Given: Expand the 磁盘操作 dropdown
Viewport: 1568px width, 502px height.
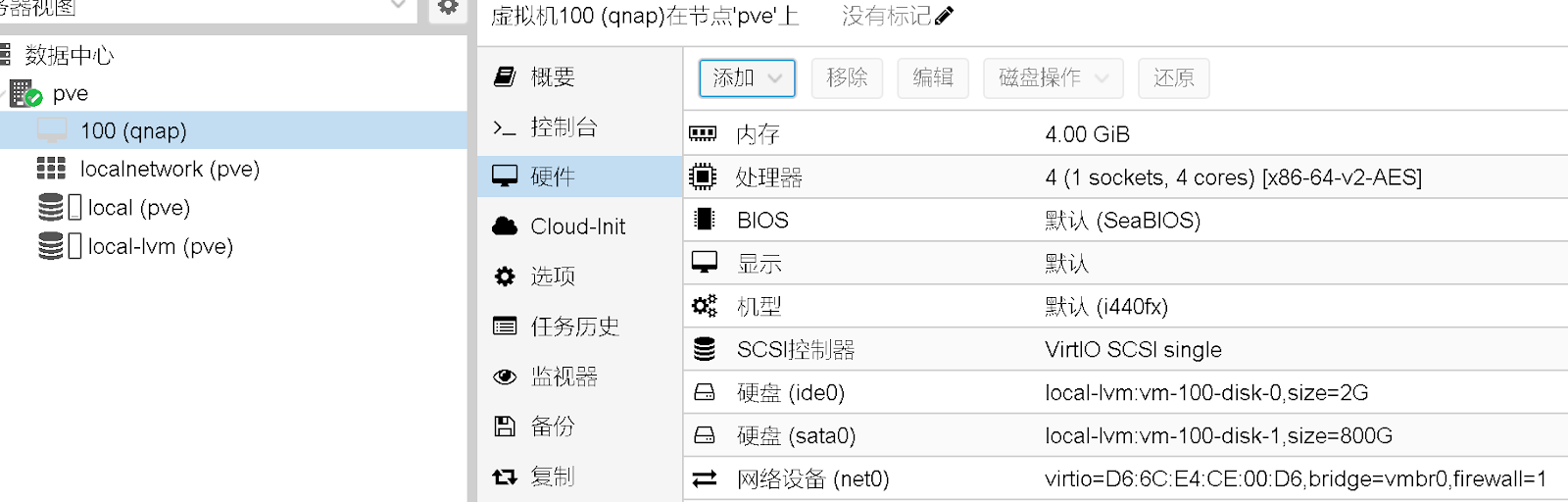Looking at the screenshot, I should point(1053,78).
